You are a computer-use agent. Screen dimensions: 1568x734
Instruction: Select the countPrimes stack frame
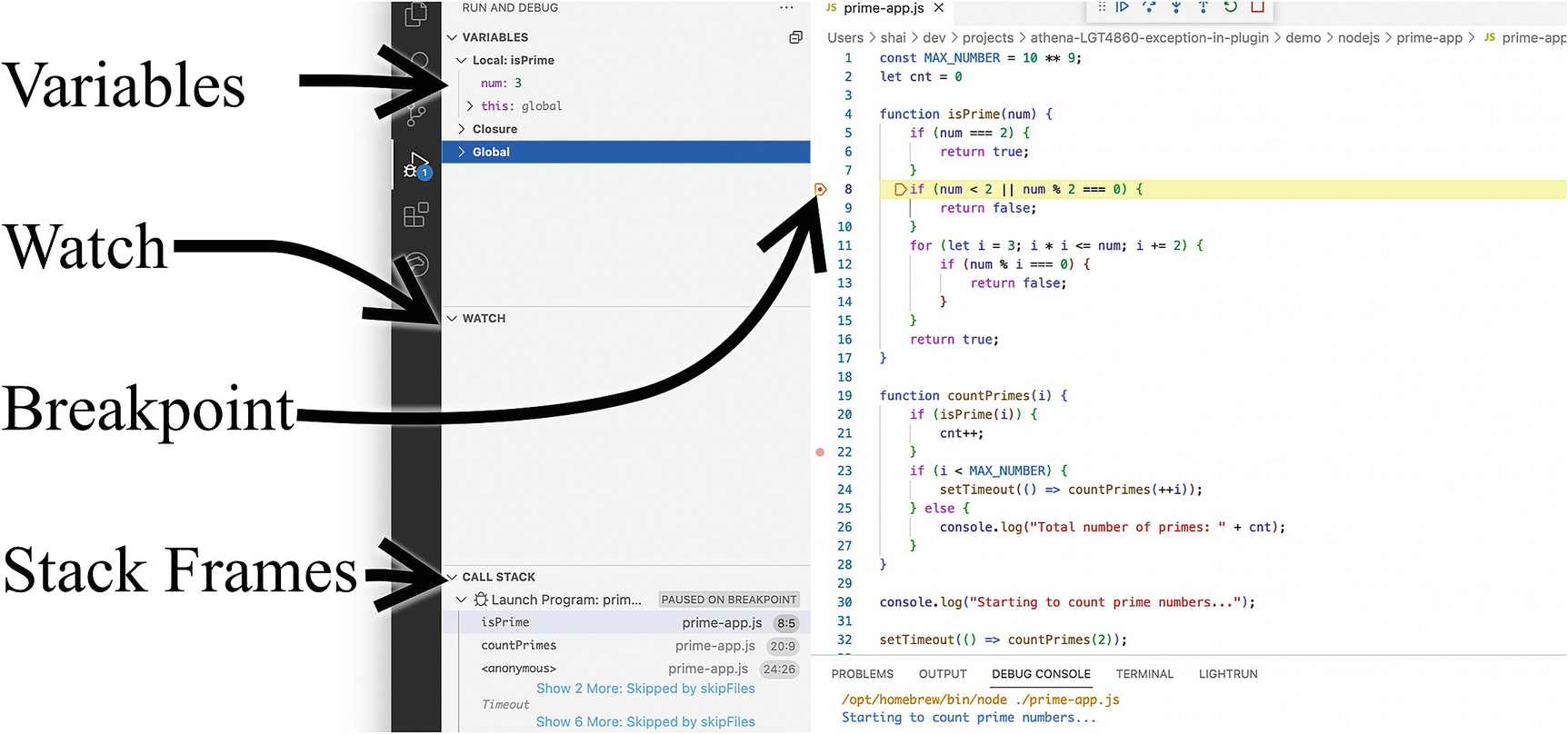click(519, 646)
